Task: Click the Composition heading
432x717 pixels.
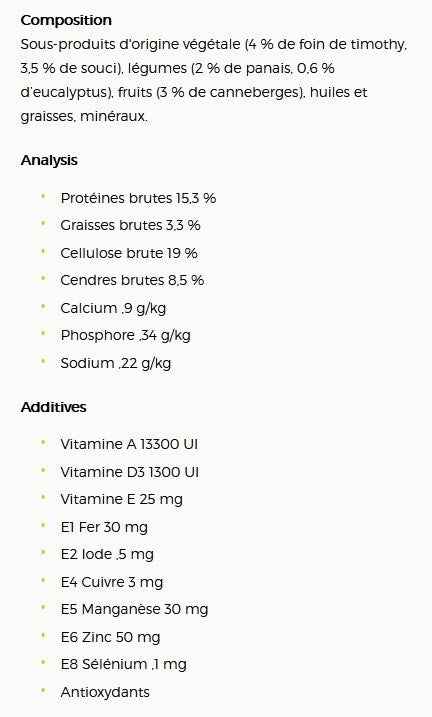Action: tap(66, 21)
